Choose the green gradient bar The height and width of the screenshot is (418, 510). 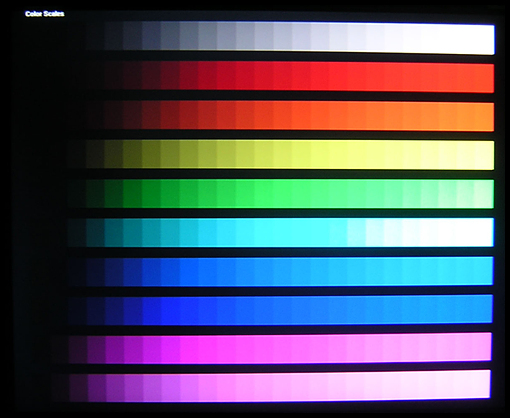coord(281,194)
